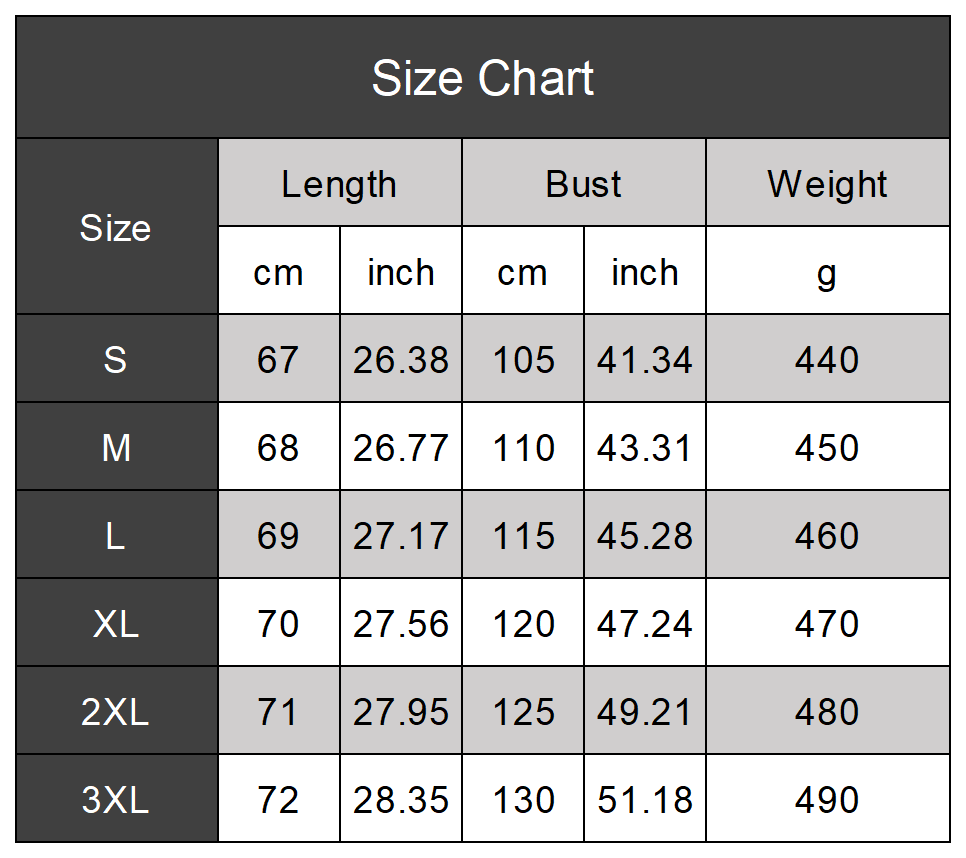
Task: Click the 460 weight value
Action: tap(827, 536)
